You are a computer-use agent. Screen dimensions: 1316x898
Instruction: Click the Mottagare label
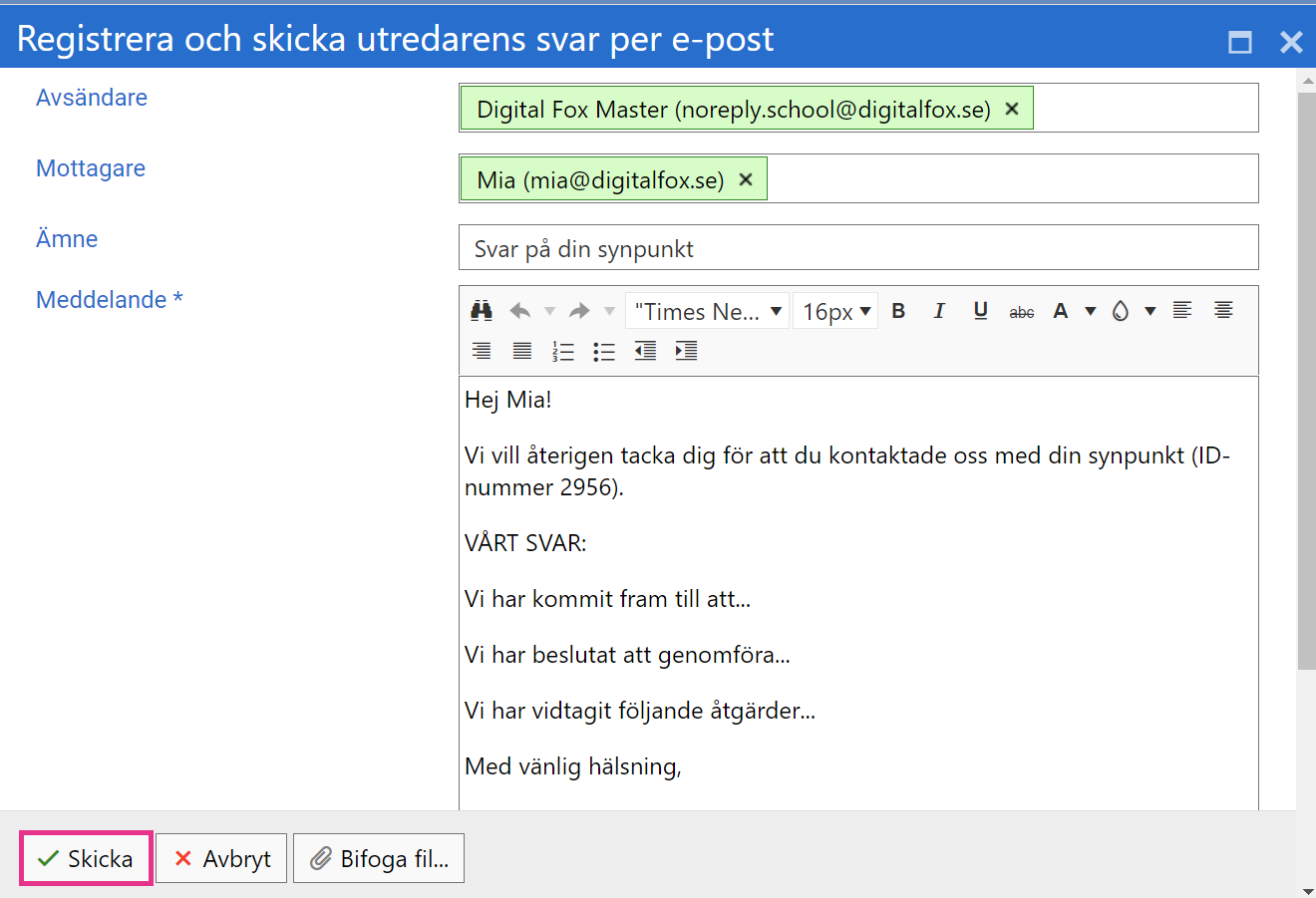click(91, 168)
